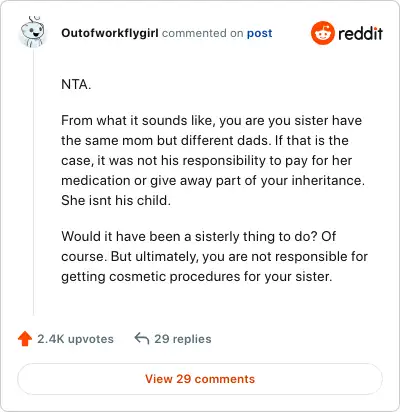Open the orange Reddit logo icon
The height and width of the screenshot is (412, 400).
322,33
